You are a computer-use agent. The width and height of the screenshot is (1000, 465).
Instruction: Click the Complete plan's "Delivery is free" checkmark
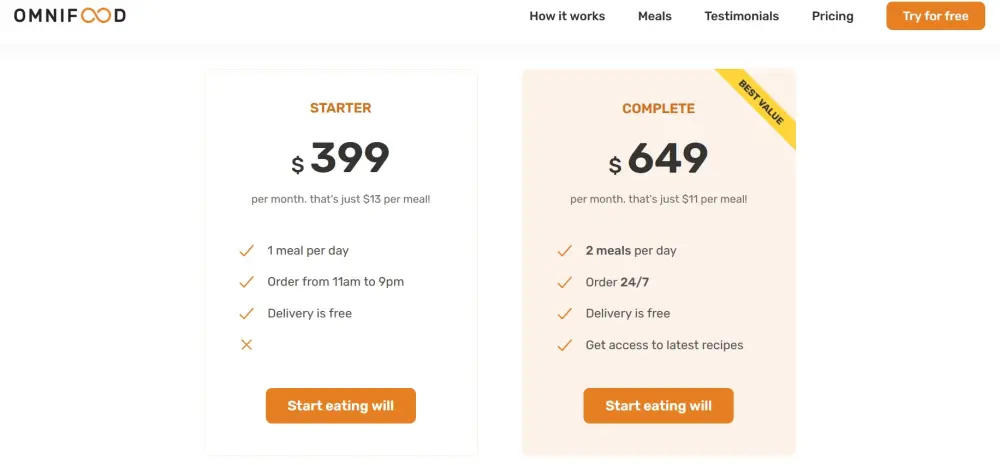pos(564,313)
